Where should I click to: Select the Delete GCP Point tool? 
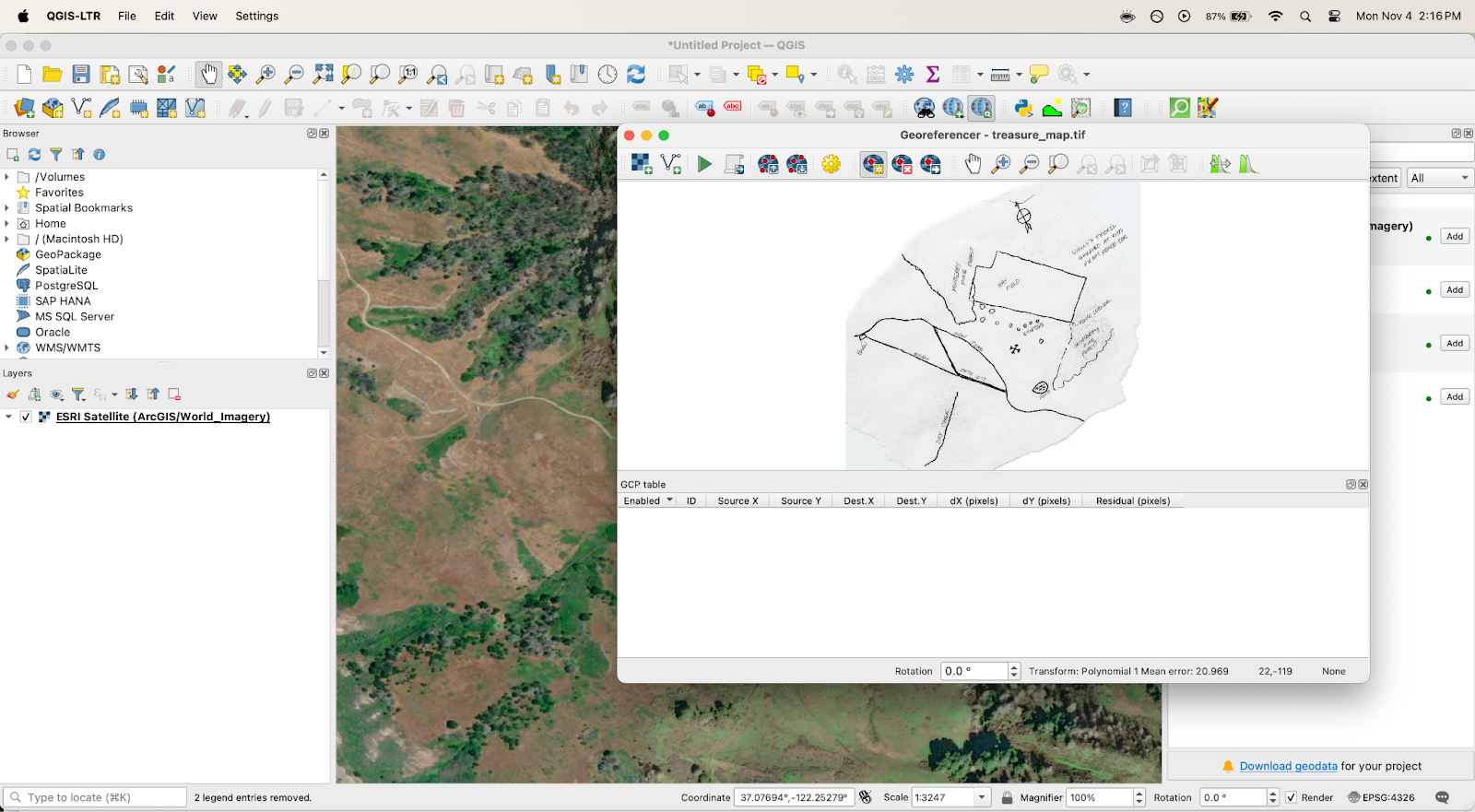click(902, 164)
